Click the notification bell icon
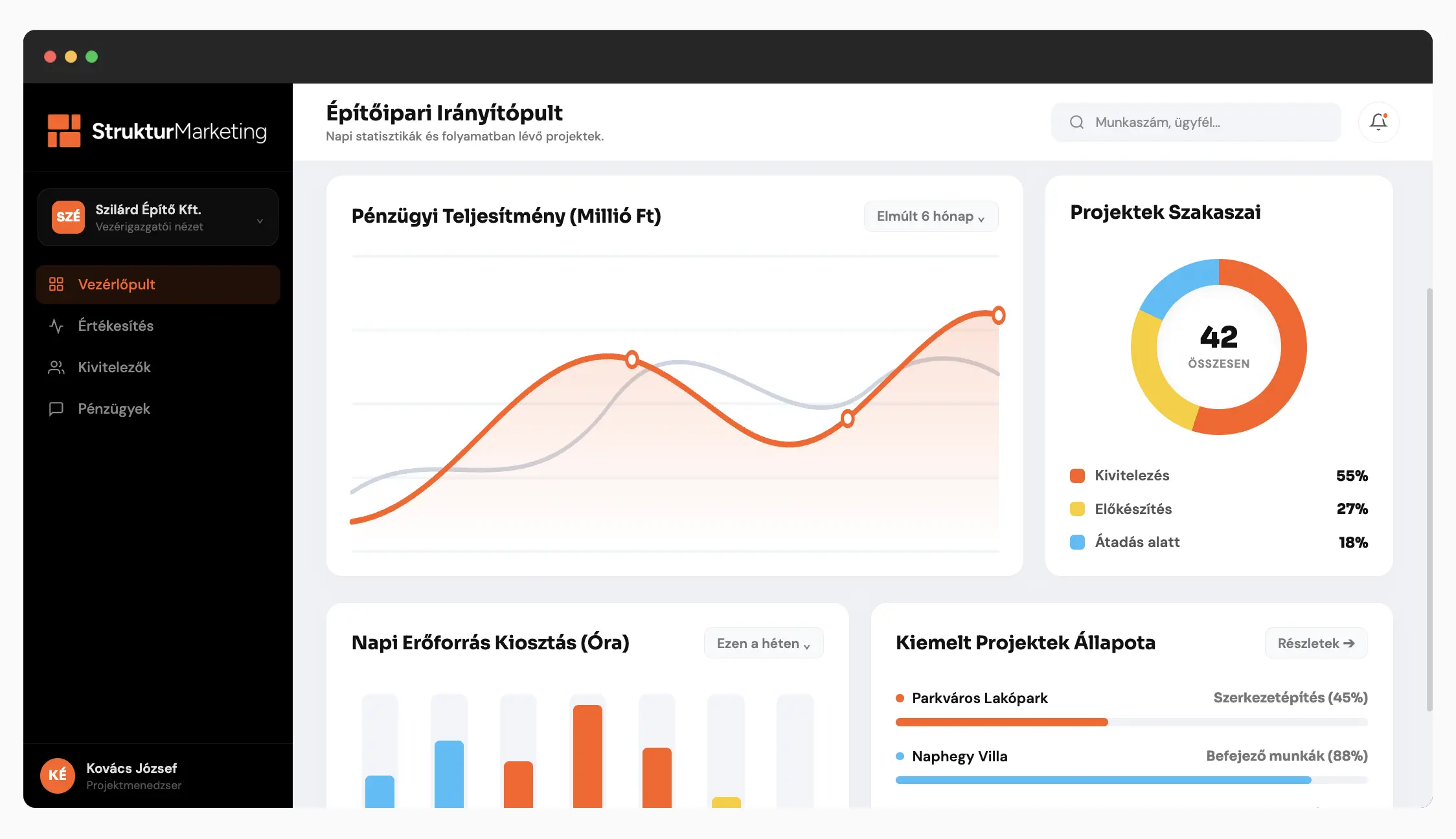The image size is (1456, 839). pos(1378,122)
